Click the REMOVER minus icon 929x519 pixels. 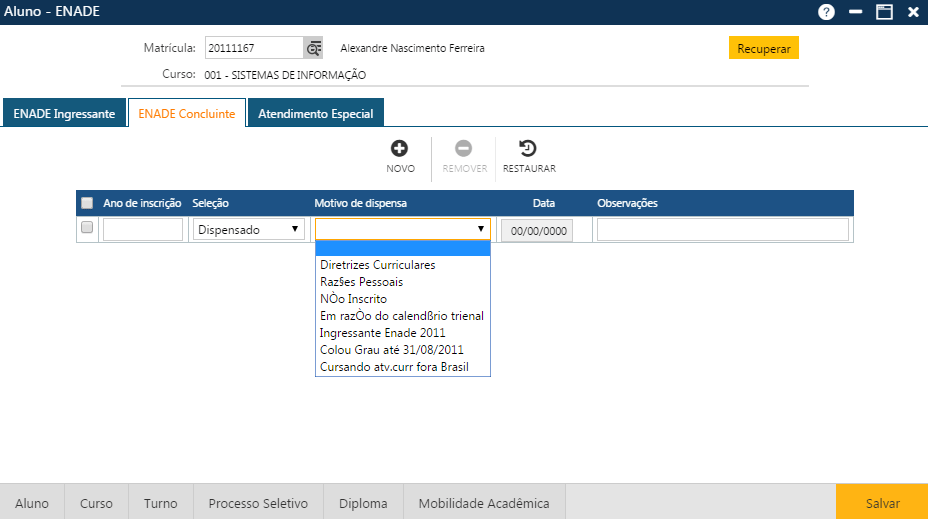(x=463, y=148)
